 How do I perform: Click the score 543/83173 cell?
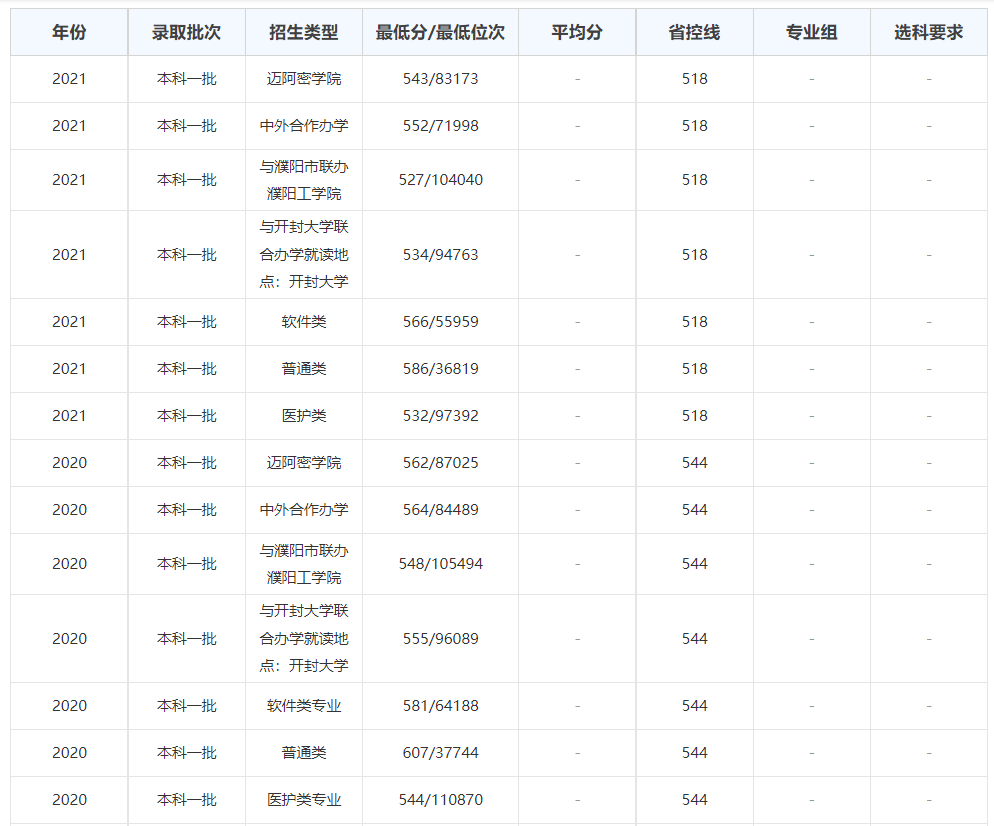[x=440, y=79]
